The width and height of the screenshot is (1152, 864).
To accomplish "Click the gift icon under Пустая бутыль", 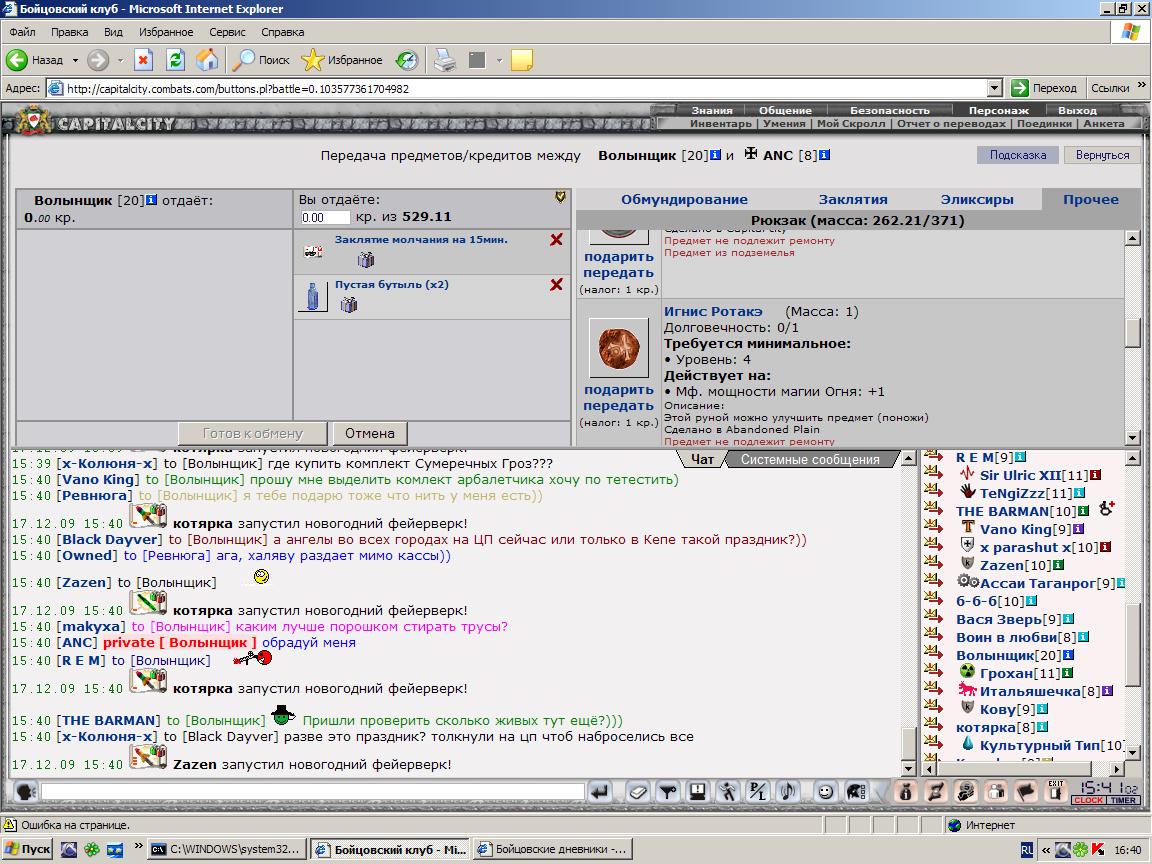I will (349, 304).
